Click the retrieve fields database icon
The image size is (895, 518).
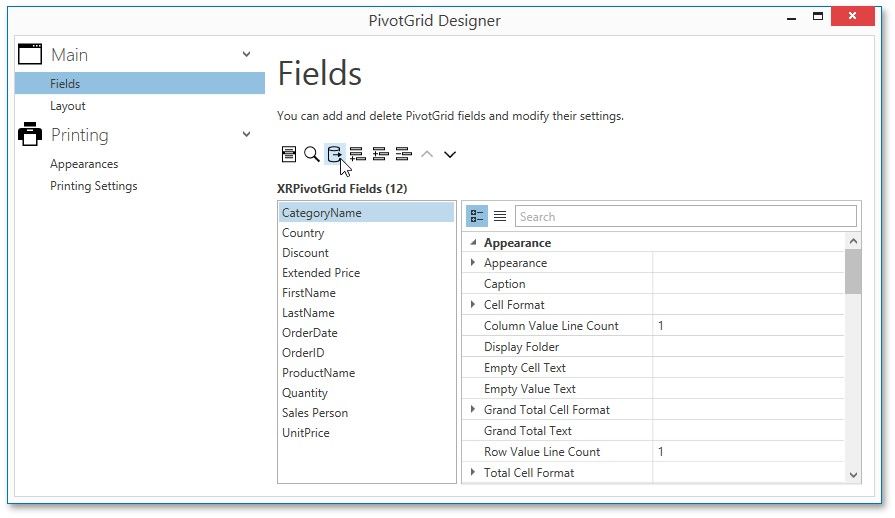334,154
